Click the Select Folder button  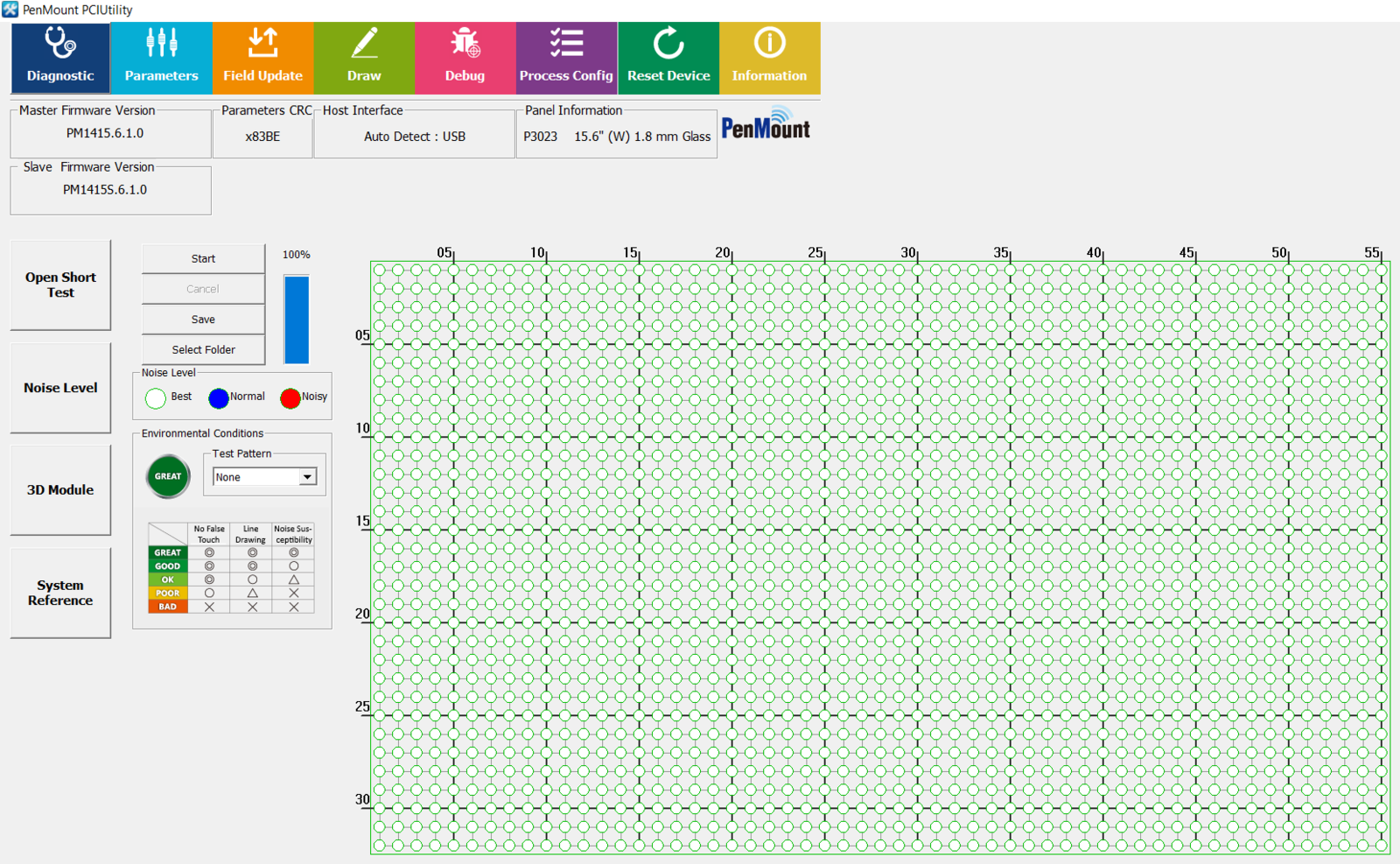click(x=203, y=349)
